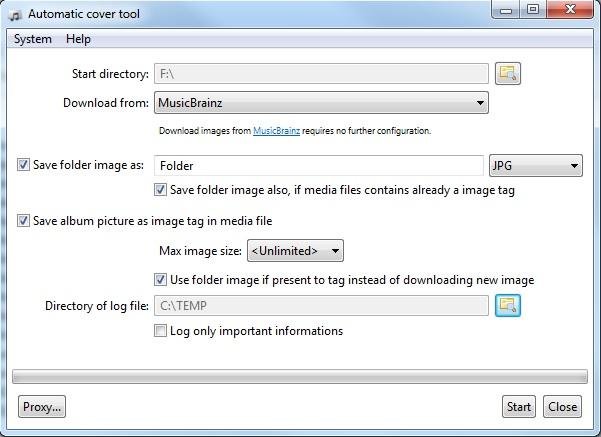Click the music note title bar icon
Image resolution: width=601 pixels, height=437 pixels.
(15, 15)
